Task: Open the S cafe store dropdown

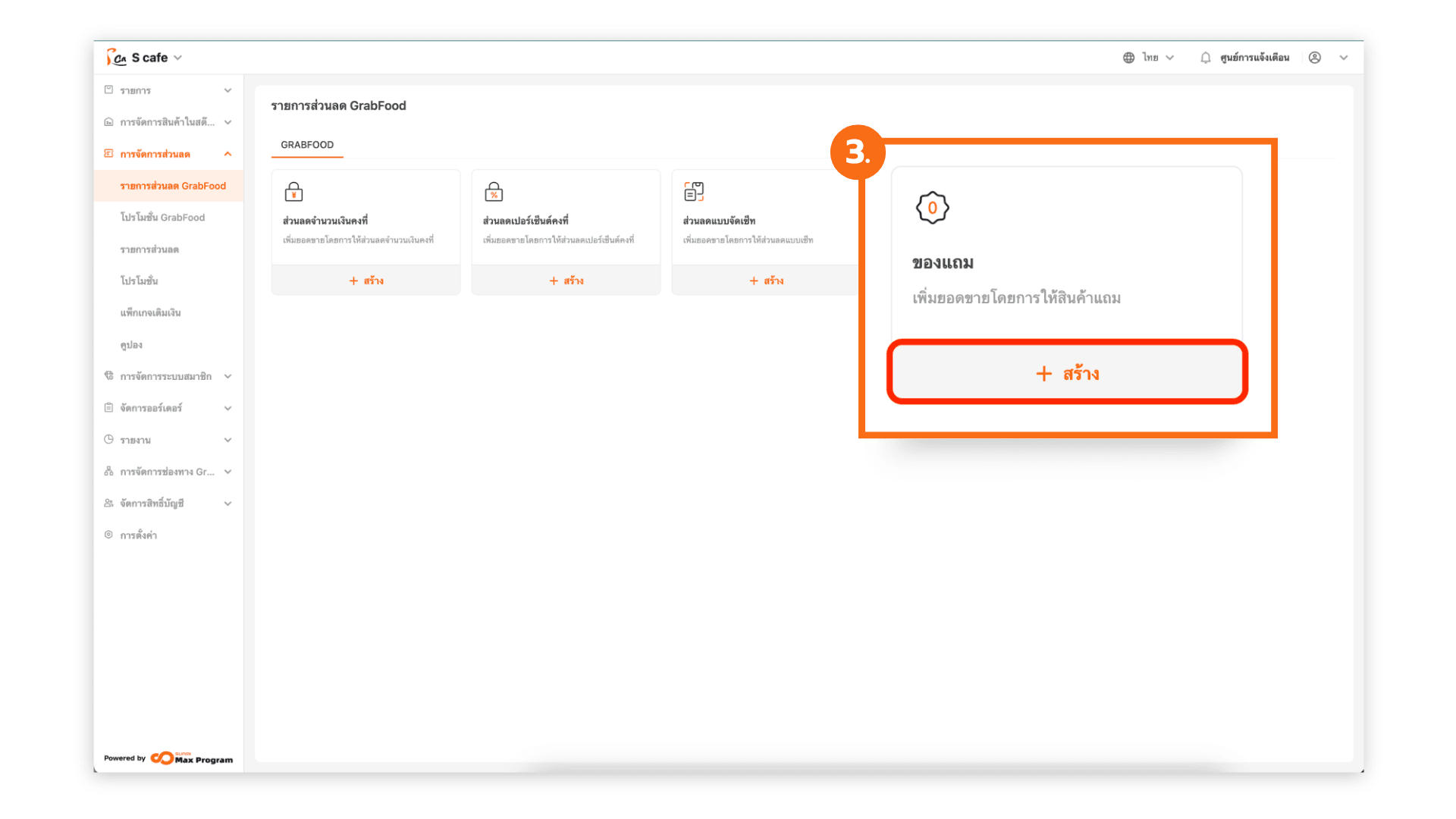Action: pyautogui.click(x=177, y=58)
